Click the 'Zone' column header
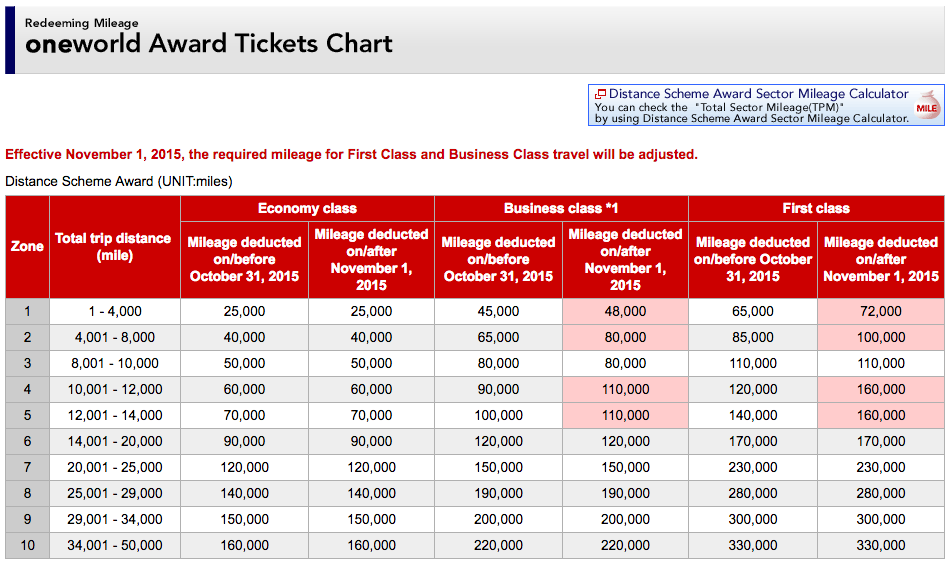Screen dimensions: 951x567 [x=27, y=247]
